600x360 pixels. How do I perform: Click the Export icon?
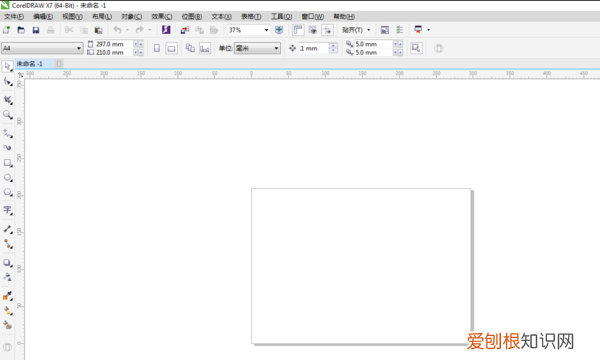(x=199, y=30)
